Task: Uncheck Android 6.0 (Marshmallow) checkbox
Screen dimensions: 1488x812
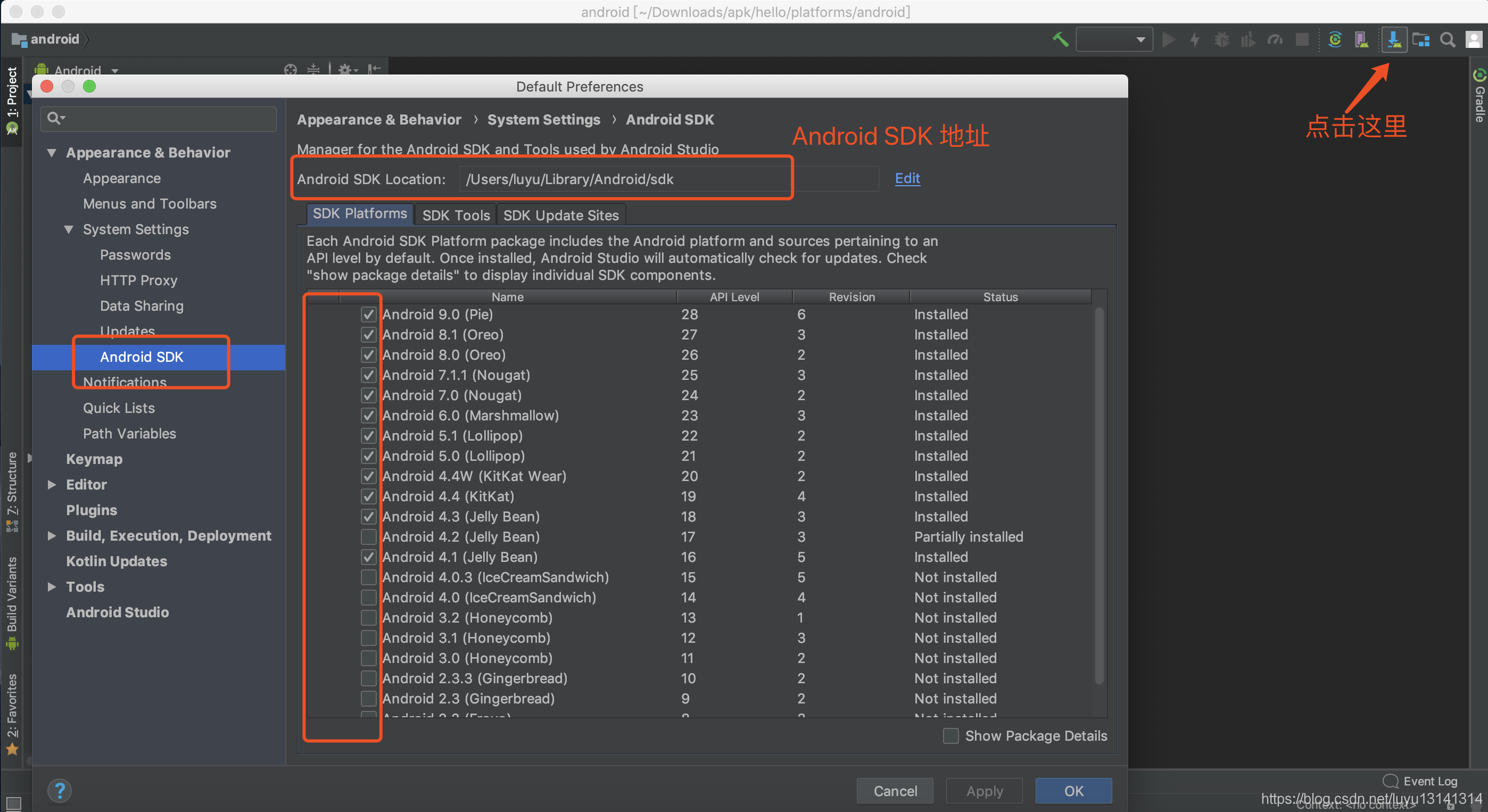Action: click(x=368, y=415)
